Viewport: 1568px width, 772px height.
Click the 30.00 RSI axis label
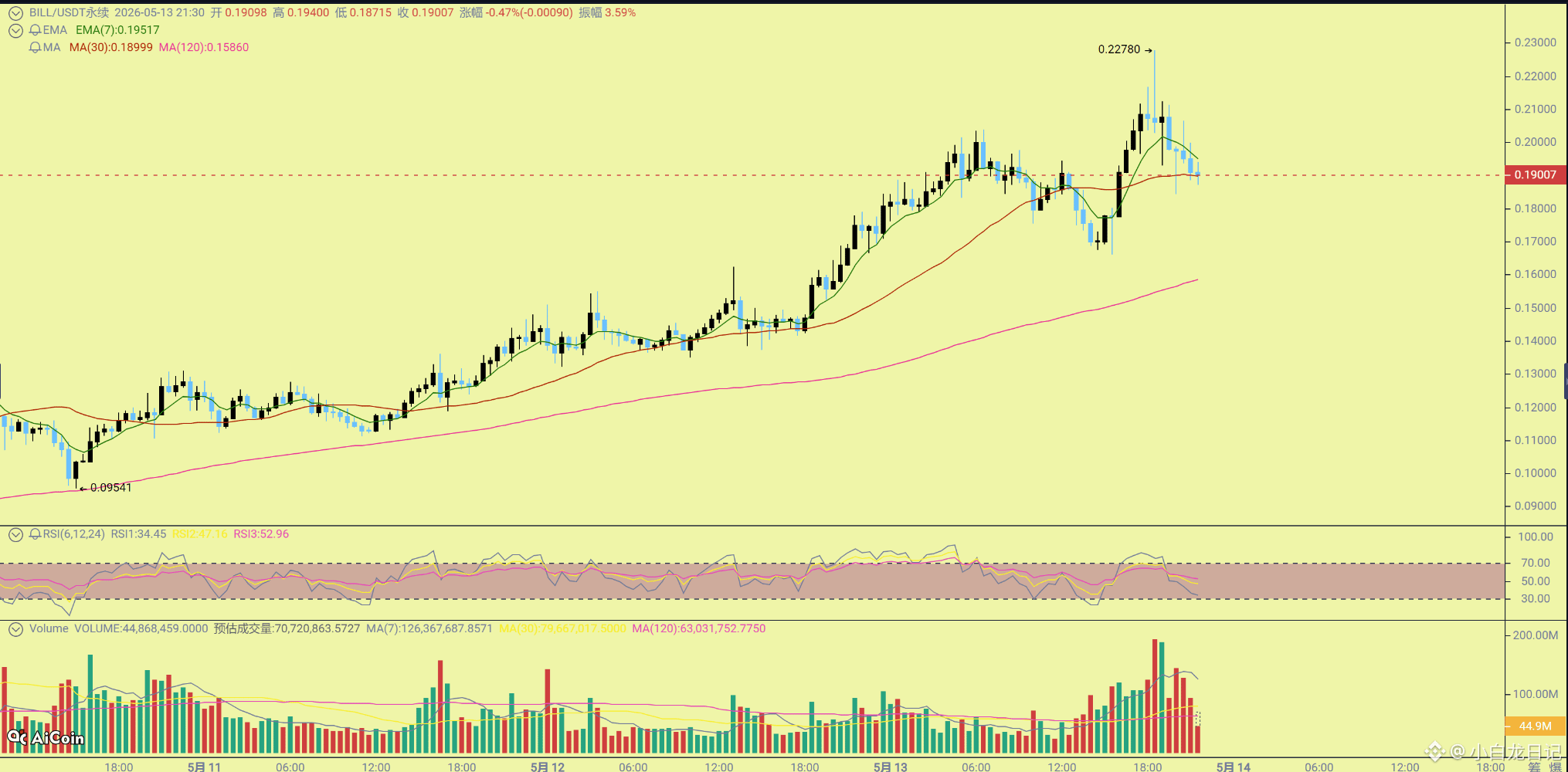[x=1536, y=599]
